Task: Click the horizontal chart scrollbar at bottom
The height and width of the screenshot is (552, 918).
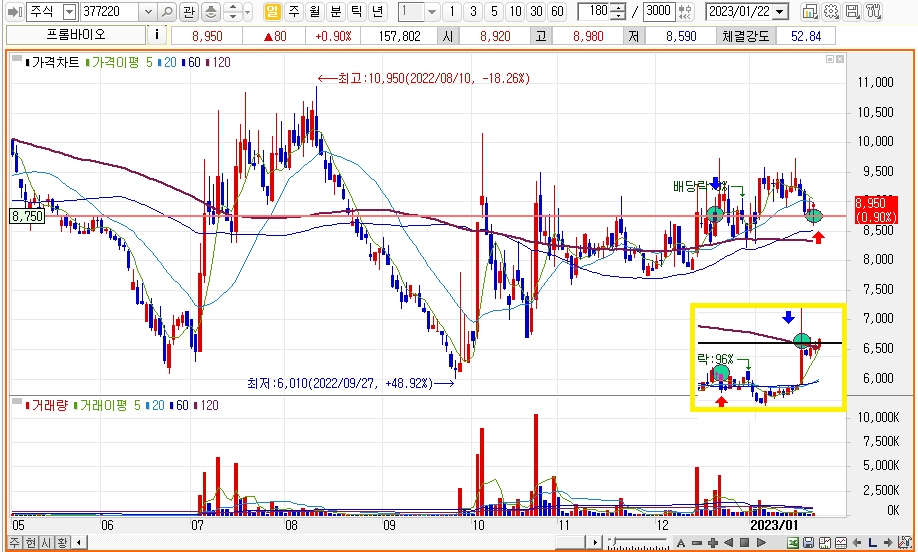Action: (570, 543)
